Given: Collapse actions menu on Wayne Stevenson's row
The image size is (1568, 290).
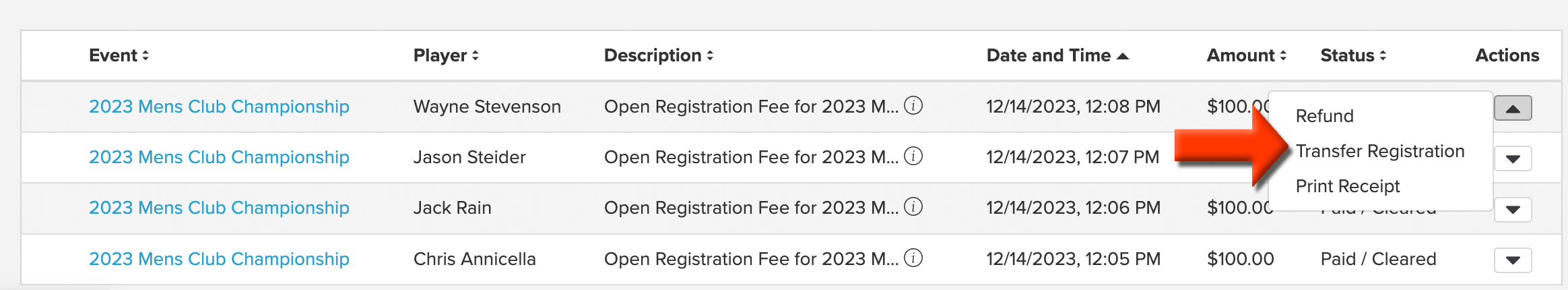Looking at the screenshot, I should 1513,108.
